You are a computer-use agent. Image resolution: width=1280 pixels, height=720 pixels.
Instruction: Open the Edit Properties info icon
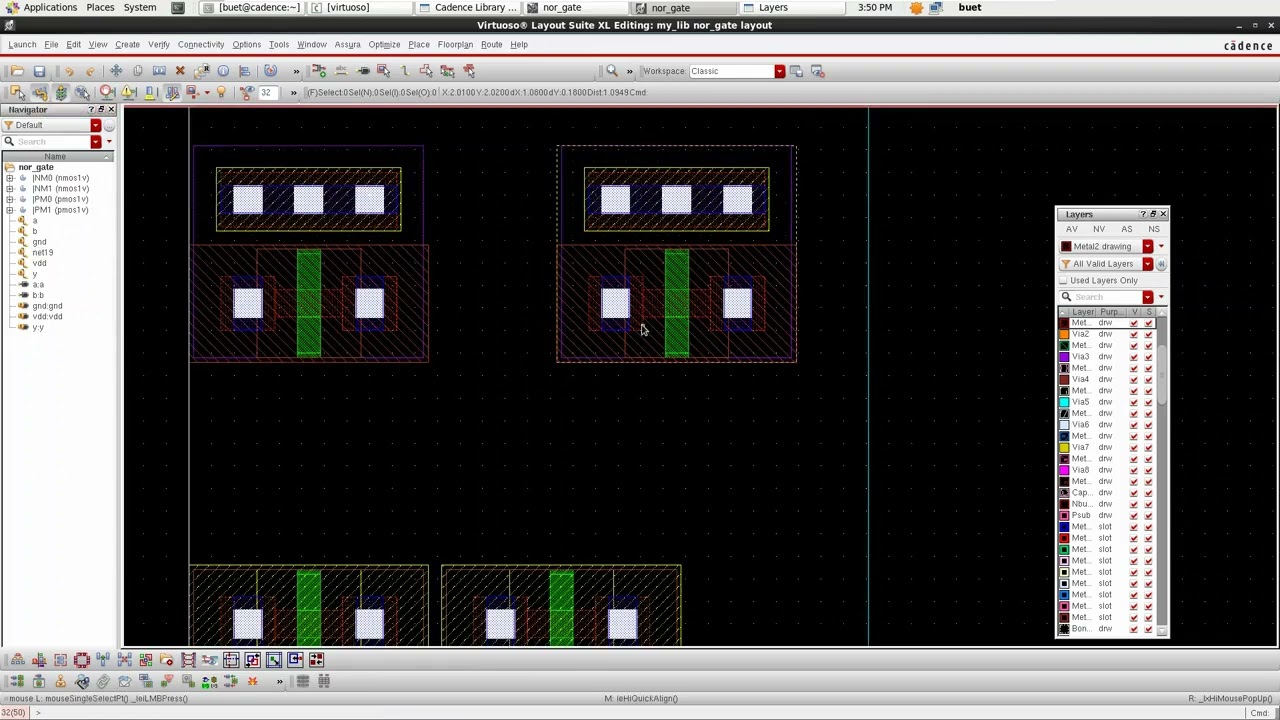point(223,71)
